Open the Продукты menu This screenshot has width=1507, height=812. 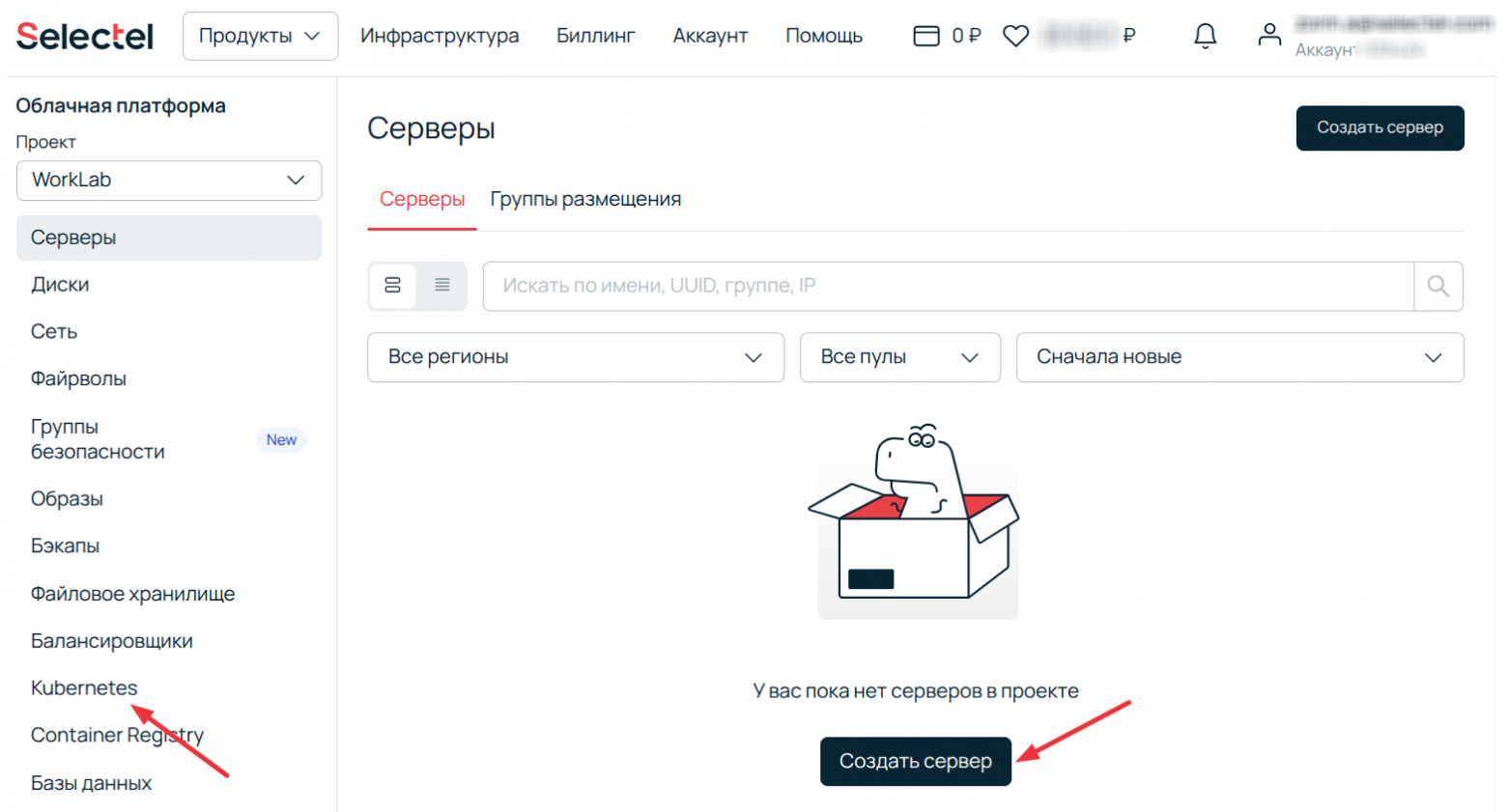click(x=259, y=35)
